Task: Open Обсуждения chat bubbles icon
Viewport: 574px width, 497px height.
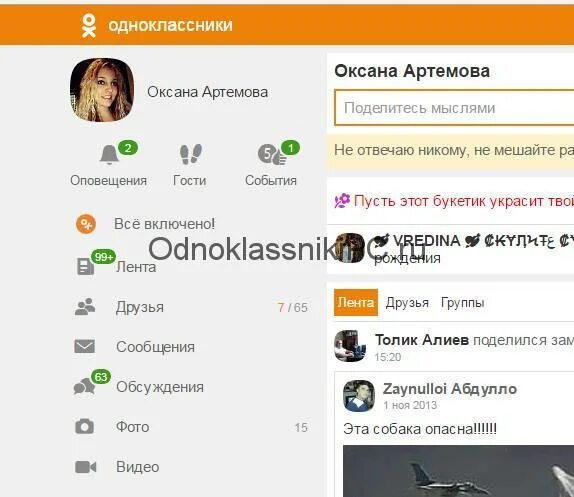Action: (84, 386)
